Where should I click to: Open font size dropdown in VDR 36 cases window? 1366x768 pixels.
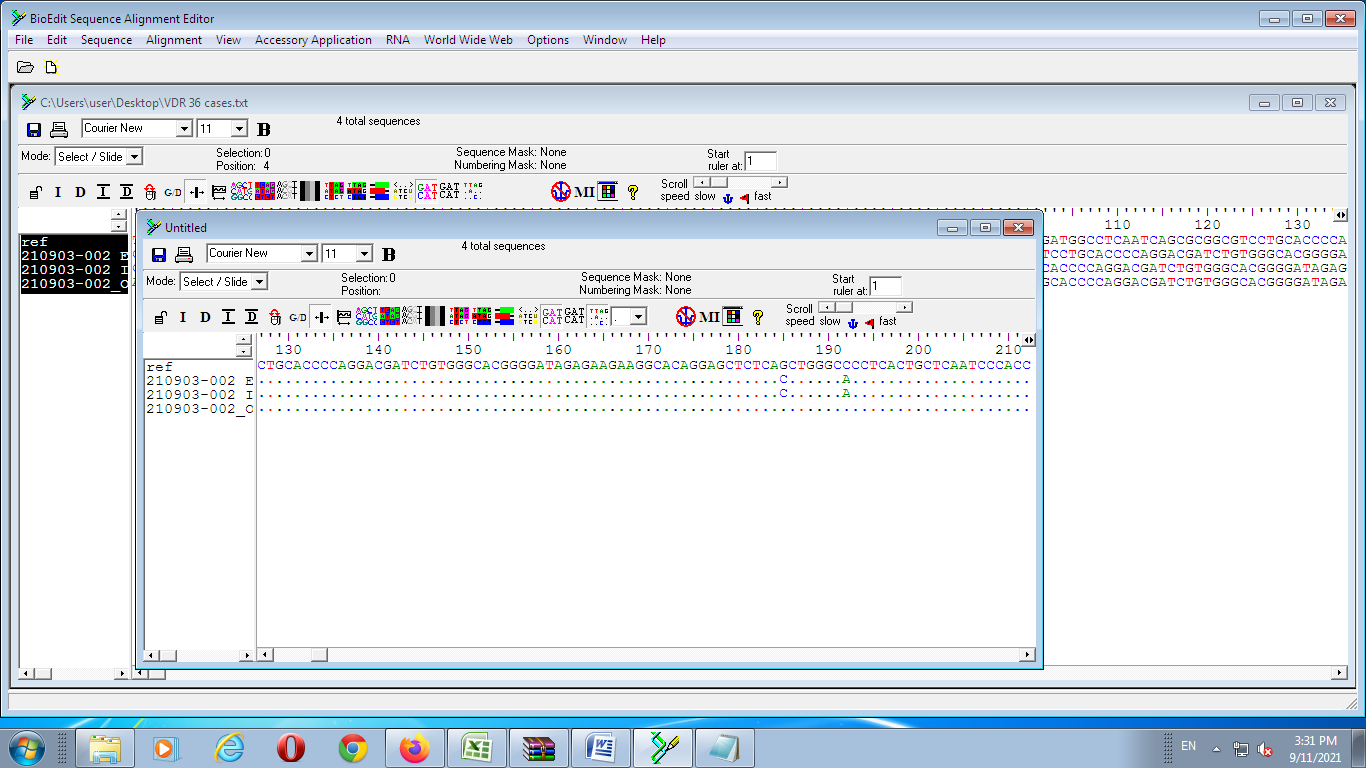[x=239, y=129]
